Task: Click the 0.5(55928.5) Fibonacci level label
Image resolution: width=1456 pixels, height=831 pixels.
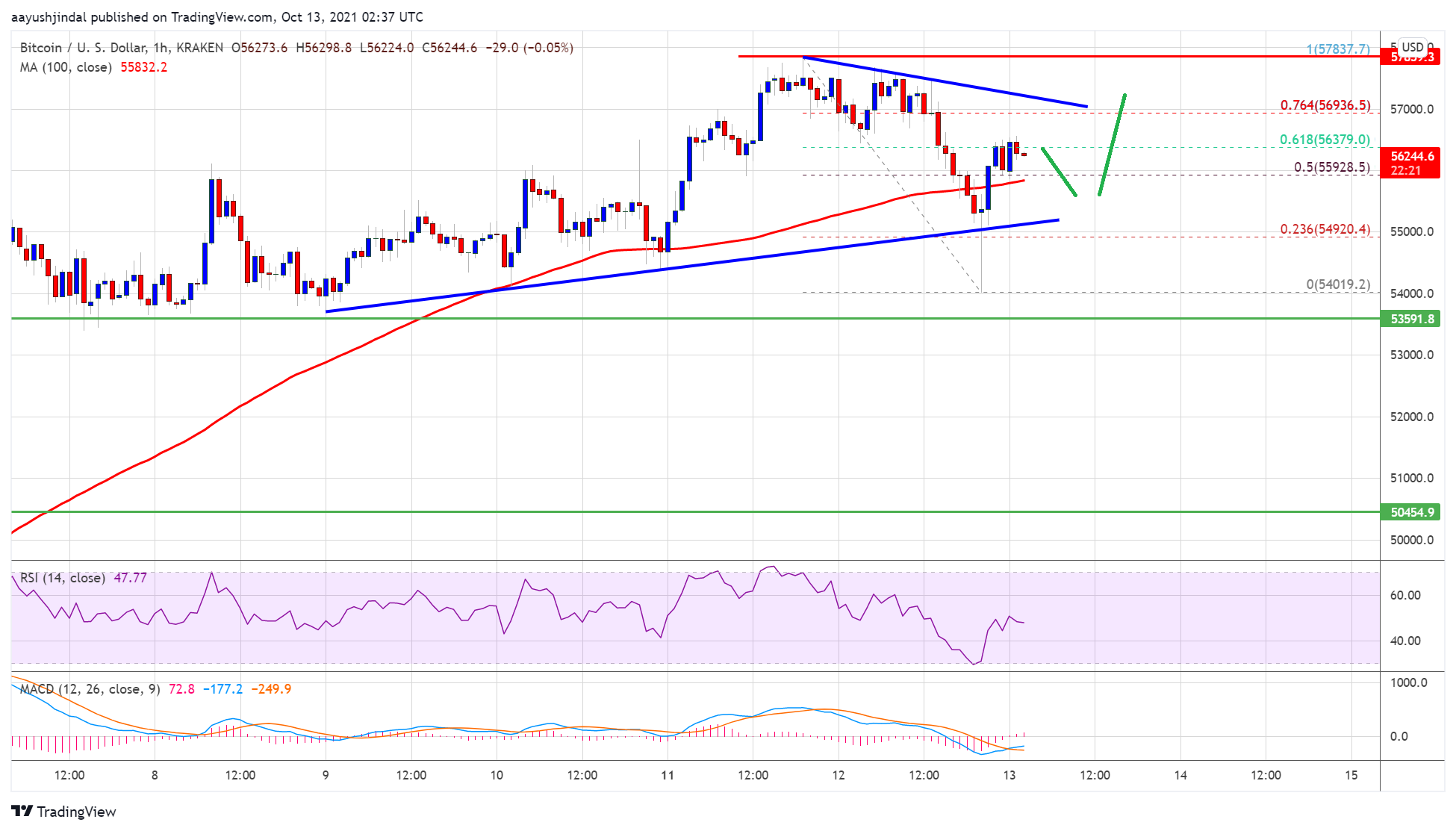Action: 1331,167
